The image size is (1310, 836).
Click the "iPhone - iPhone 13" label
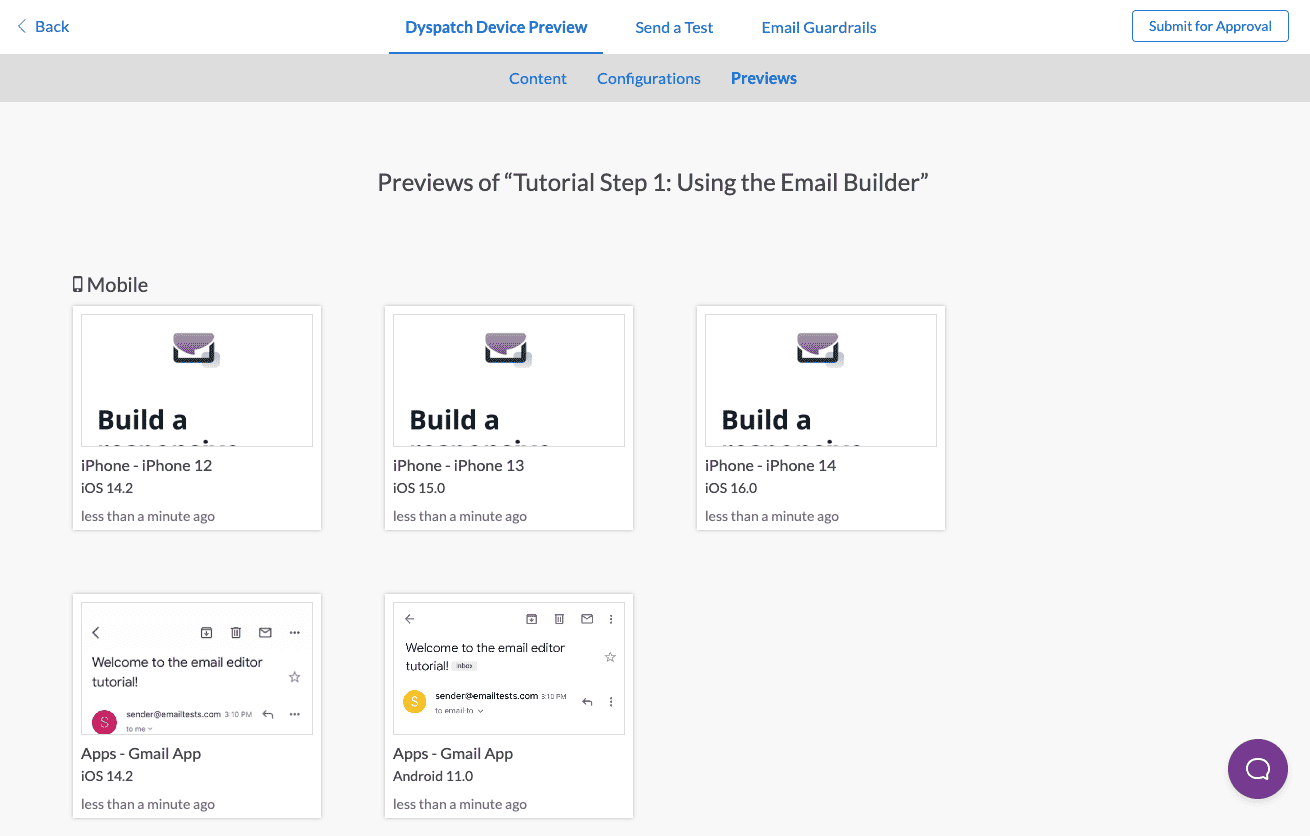click(459, 465)
